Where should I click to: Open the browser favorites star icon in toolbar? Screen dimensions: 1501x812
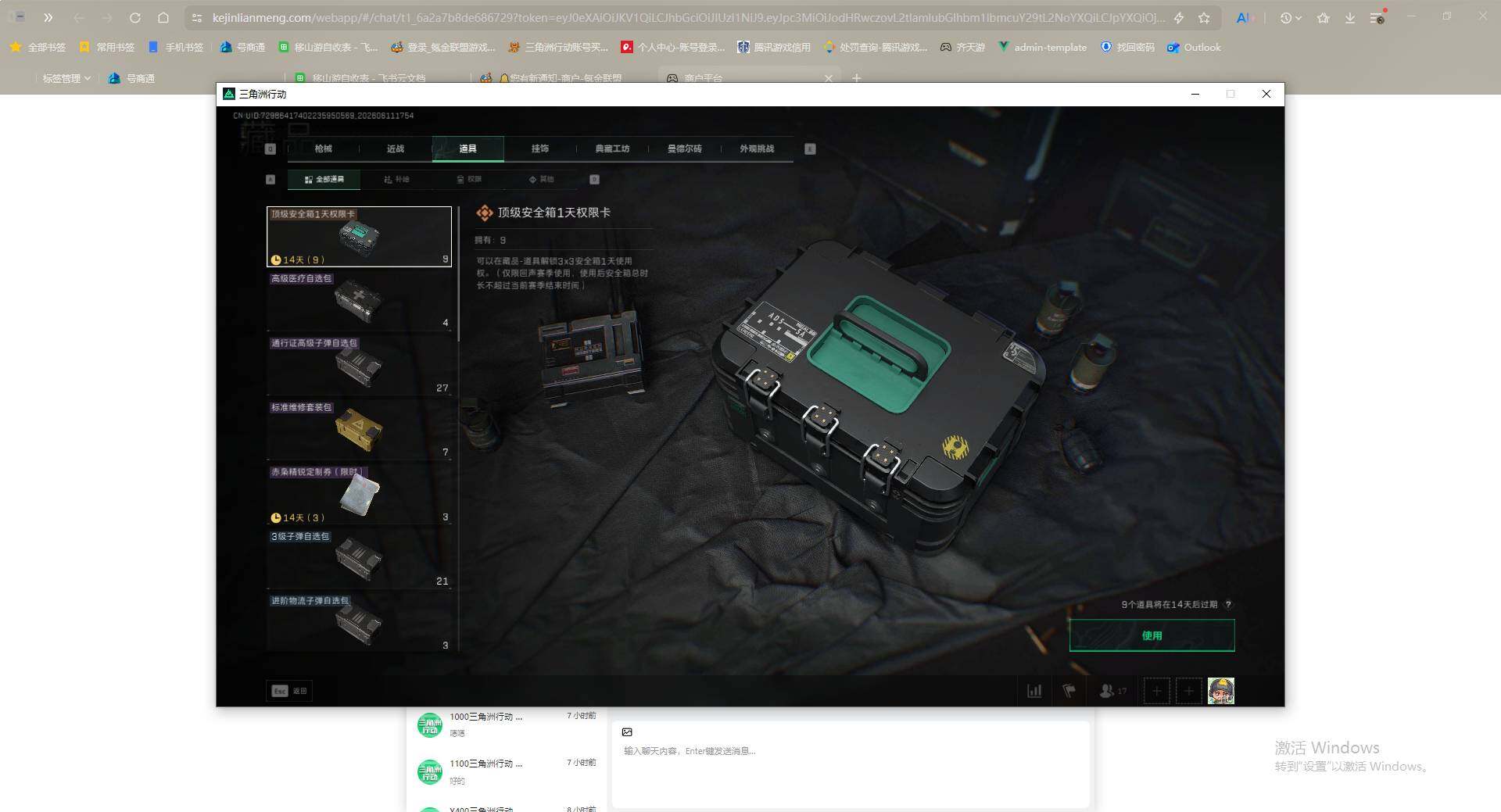pos(1323,17)
